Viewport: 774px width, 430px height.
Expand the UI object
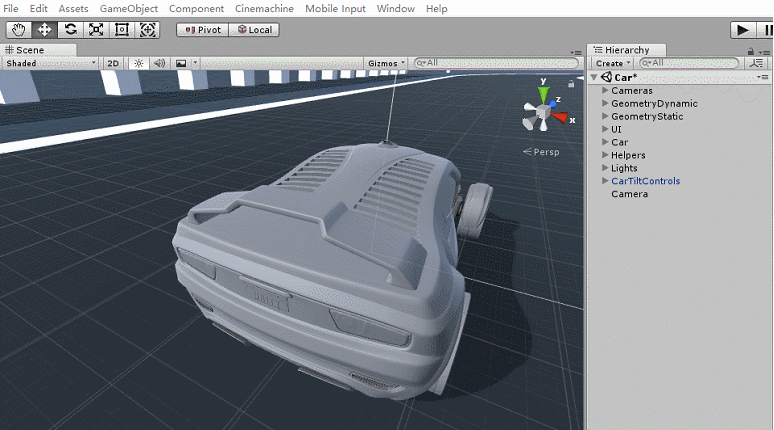pos(605,129)
